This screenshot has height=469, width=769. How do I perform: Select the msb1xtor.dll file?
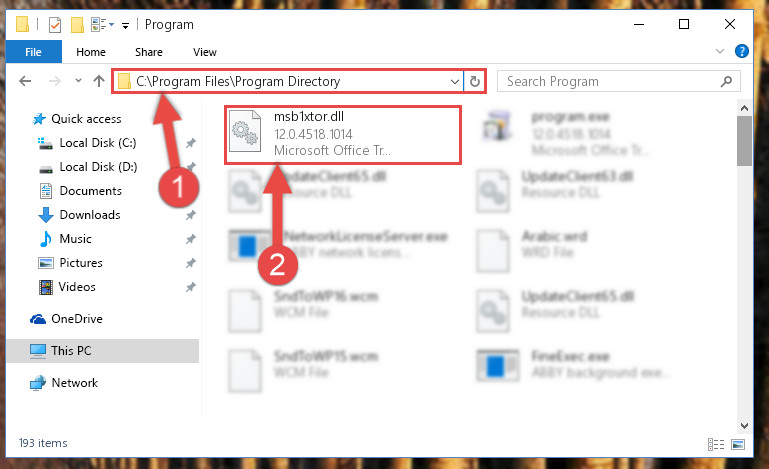pyautogui.click(x=343, y=135)
